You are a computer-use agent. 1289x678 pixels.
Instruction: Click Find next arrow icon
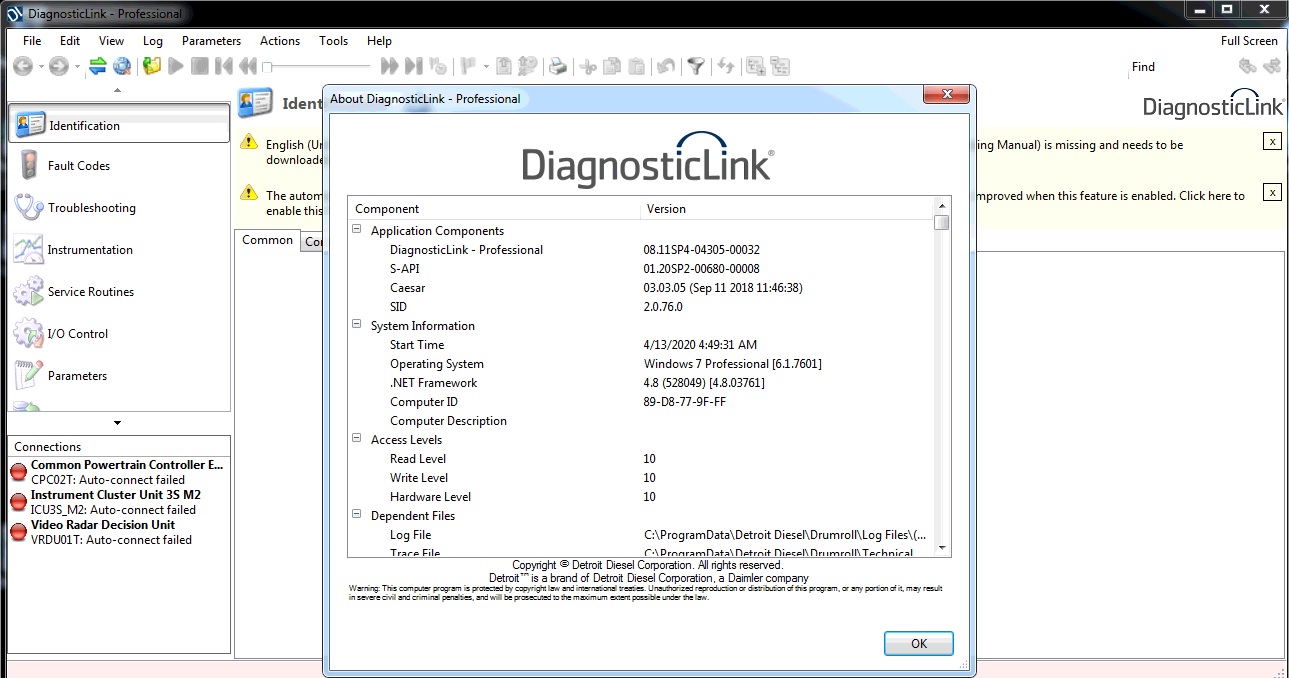[1272, 66]
